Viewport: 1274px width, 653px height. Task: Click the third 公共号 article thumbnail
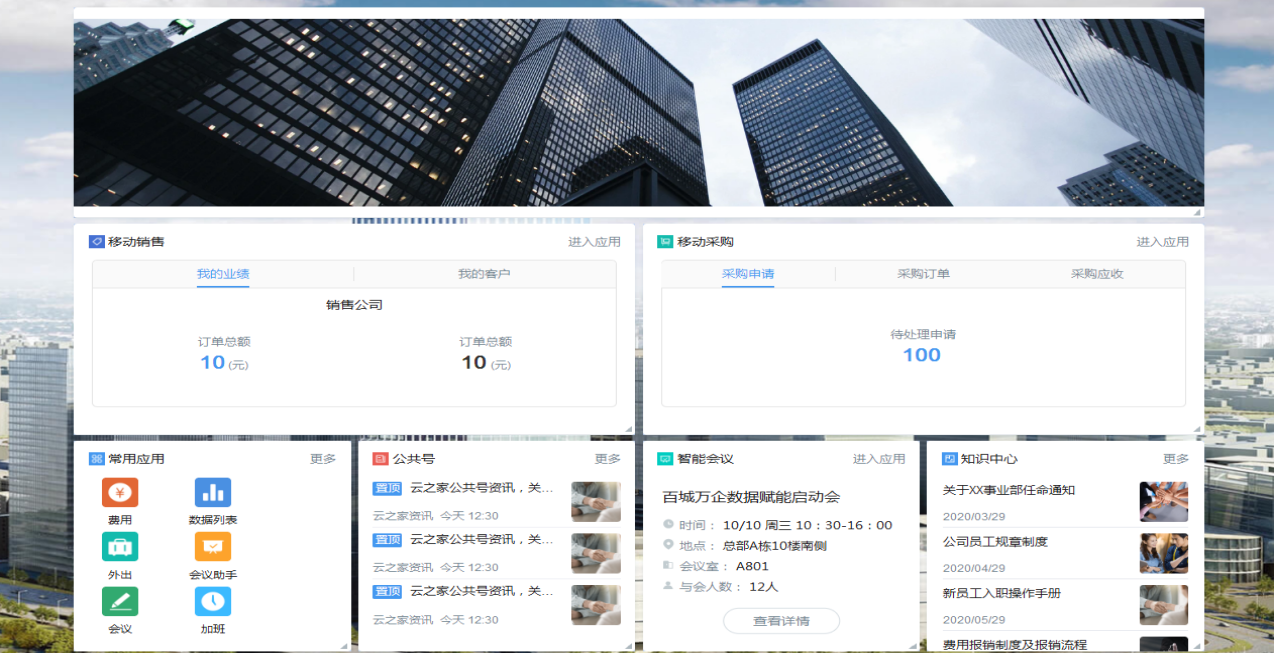click(596, 605)
